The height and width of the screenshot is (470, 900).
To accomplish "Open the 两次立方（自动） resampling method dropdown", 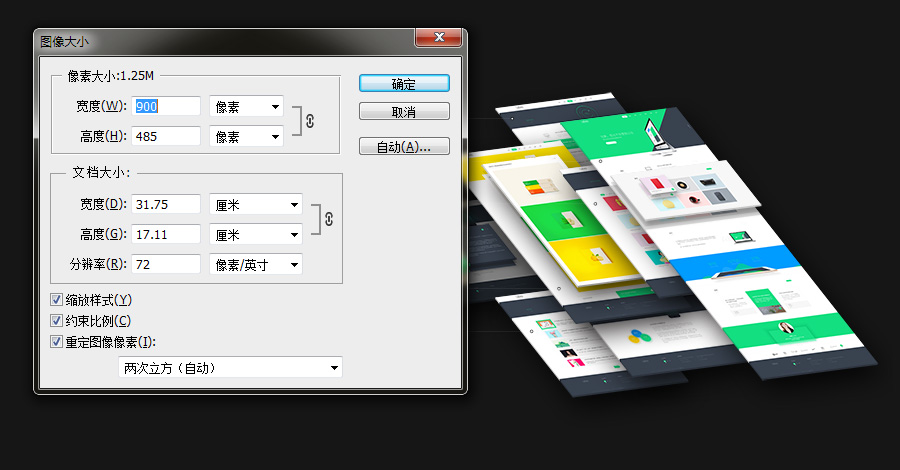I will click(x=230, y=368).
